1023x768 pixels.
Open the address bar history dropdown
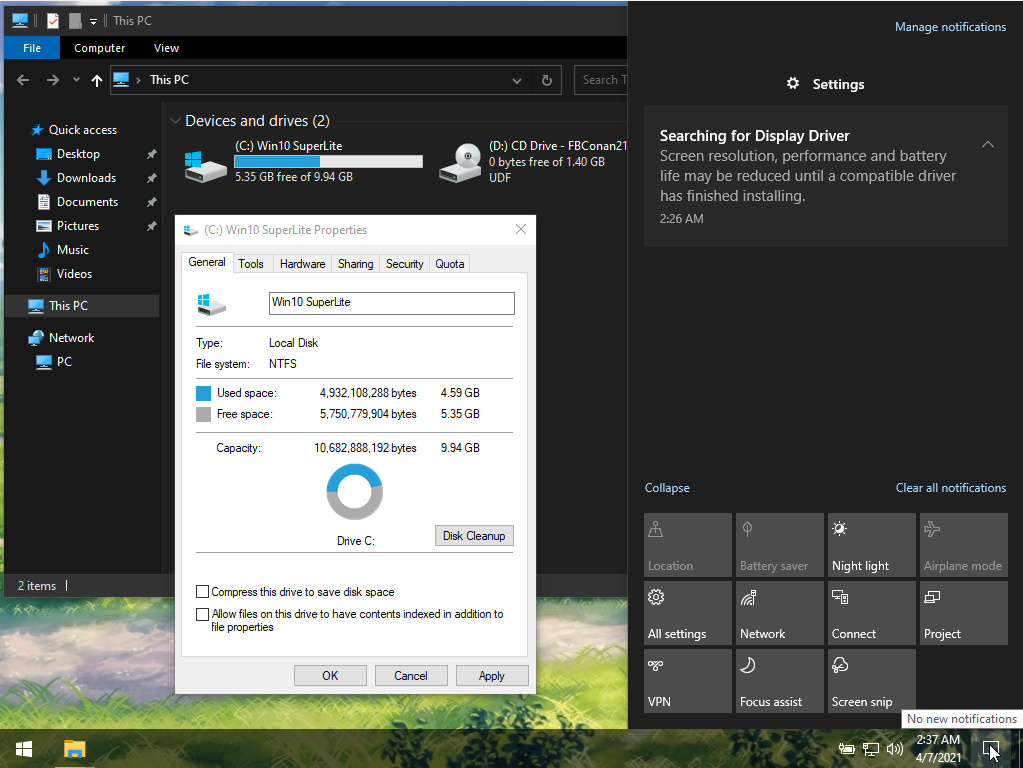(517, 80)
